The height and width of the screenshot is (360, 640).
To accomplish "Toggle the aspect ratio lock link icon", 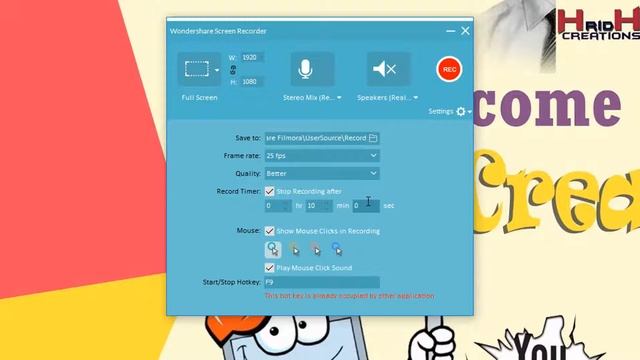I will click(233, 70).
